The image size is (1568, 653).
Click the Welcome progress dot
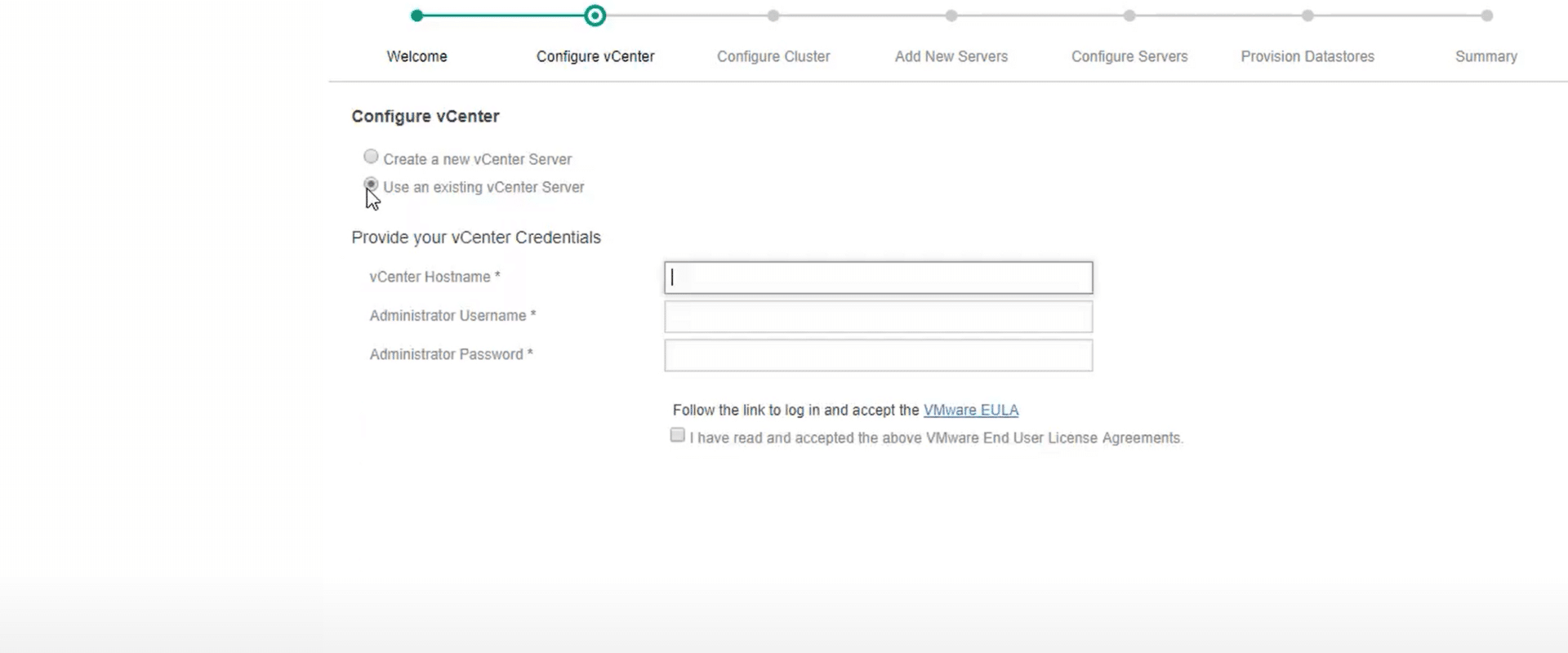click(x=417, y=16)
